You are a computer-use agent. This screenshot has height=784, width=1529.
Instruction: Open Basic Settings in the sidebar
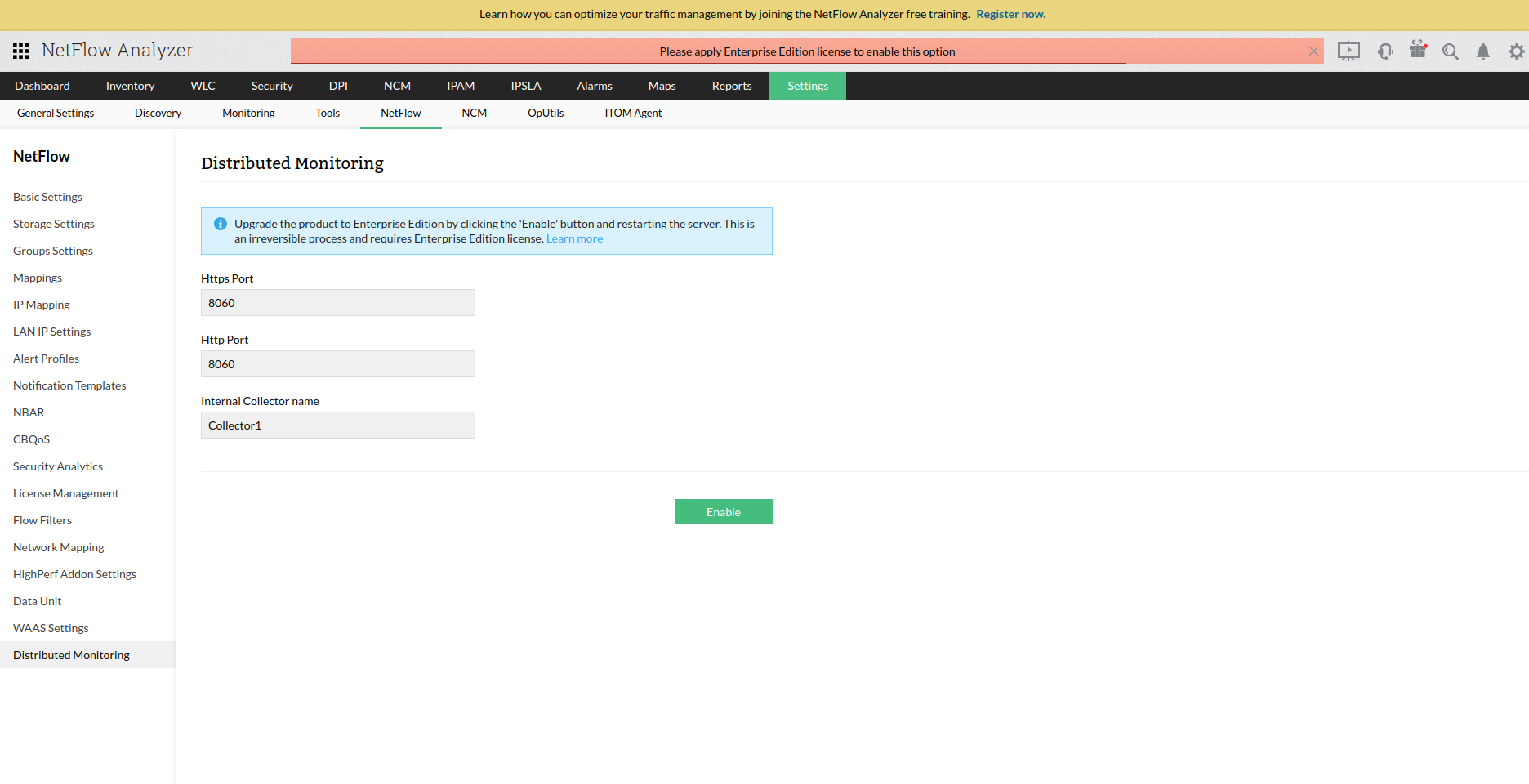coord(47,197)
